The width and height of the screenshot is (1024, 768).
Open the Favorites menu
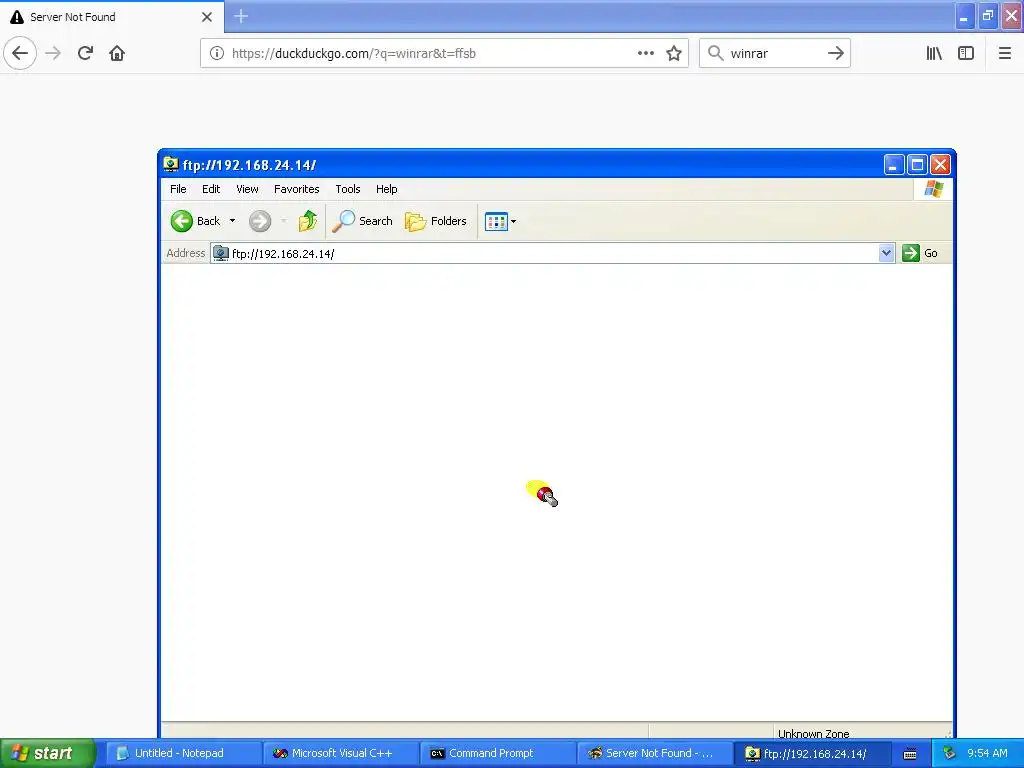(296, 189)
